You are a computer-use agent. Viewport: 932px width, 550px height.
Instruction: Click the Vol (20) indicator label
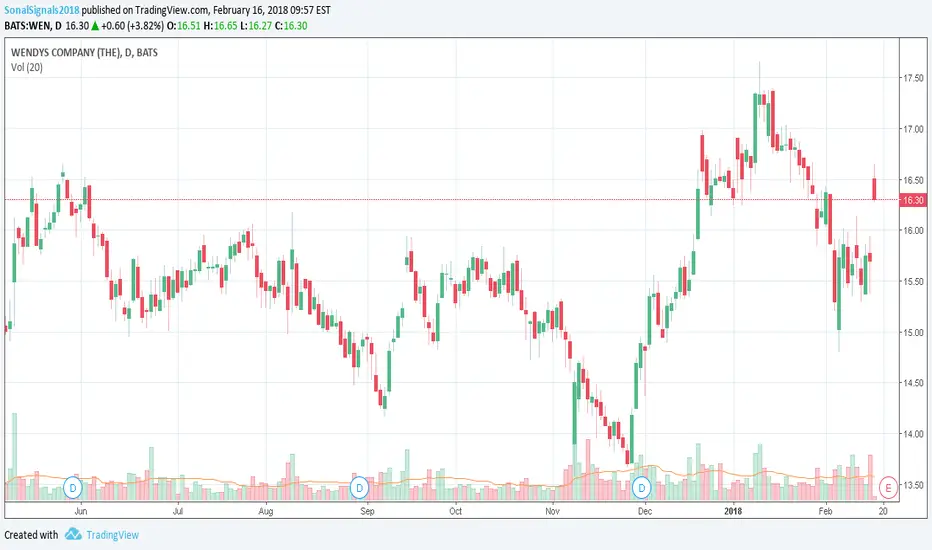[27, 67]
